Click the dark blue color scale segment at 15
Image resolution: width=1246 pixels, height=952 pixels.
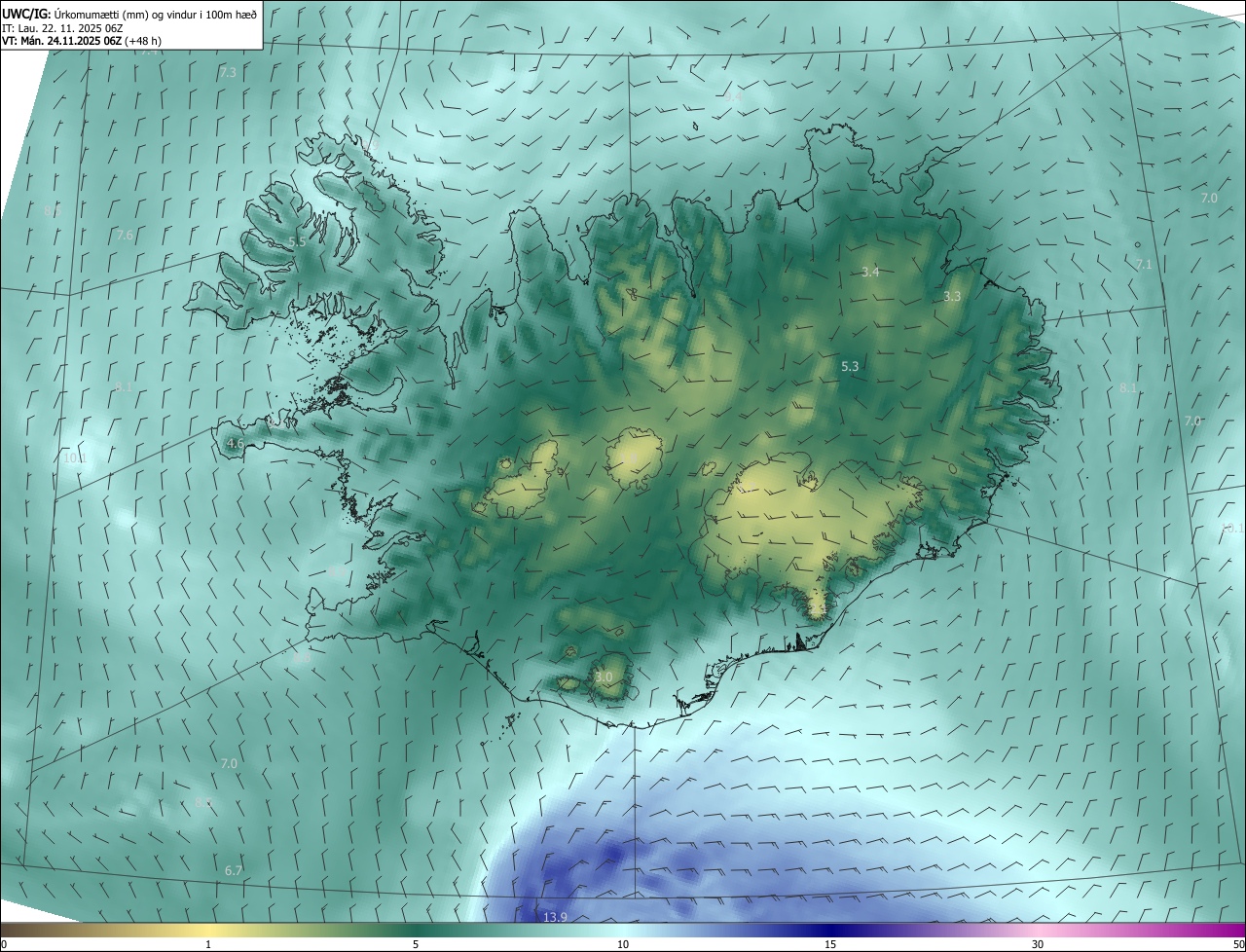pos(830,930)
